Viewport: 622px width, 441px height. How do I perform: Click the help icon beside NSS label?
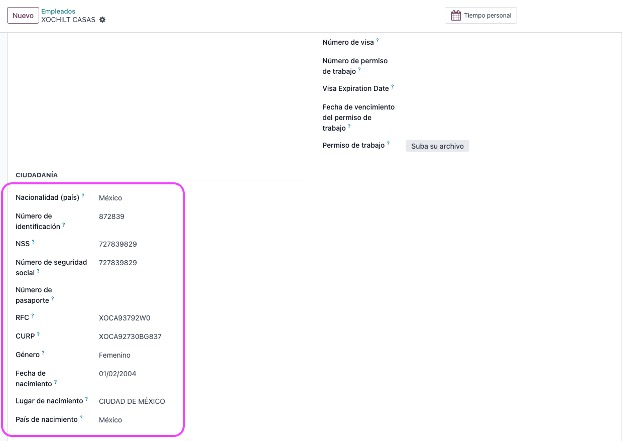[x=33, y=242]
